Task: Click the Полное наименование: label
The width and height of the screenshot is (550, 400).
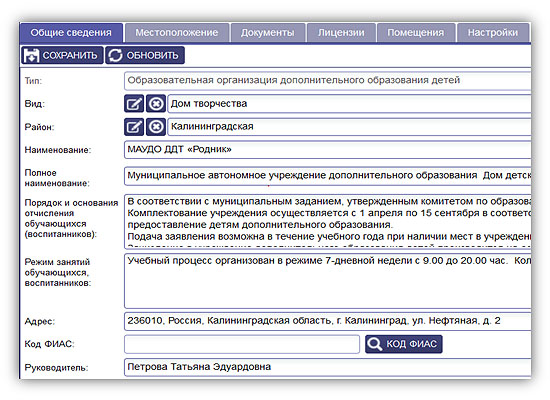Action: pos(57,178)
